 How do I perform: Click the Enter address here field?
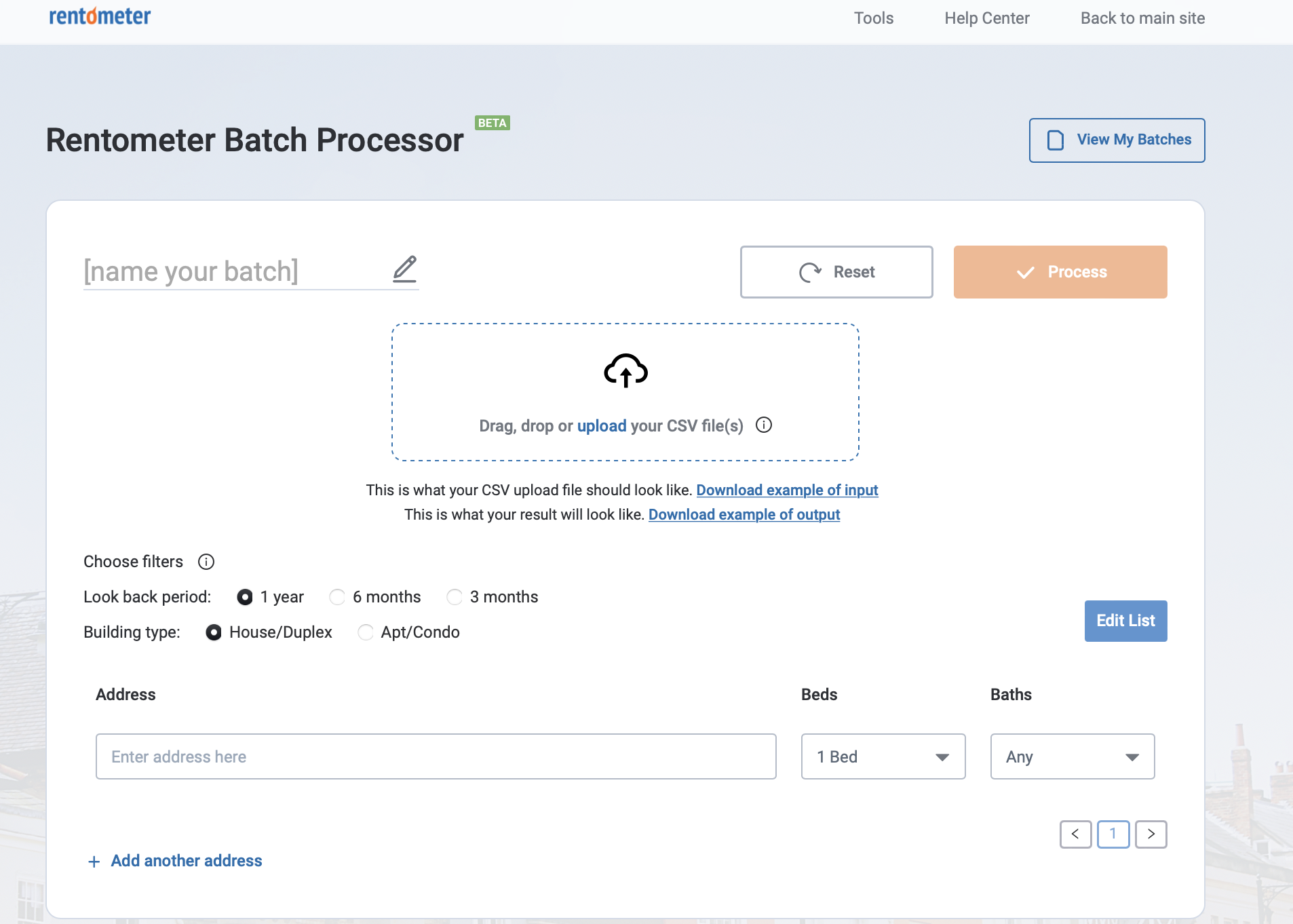tap(436, 756)
